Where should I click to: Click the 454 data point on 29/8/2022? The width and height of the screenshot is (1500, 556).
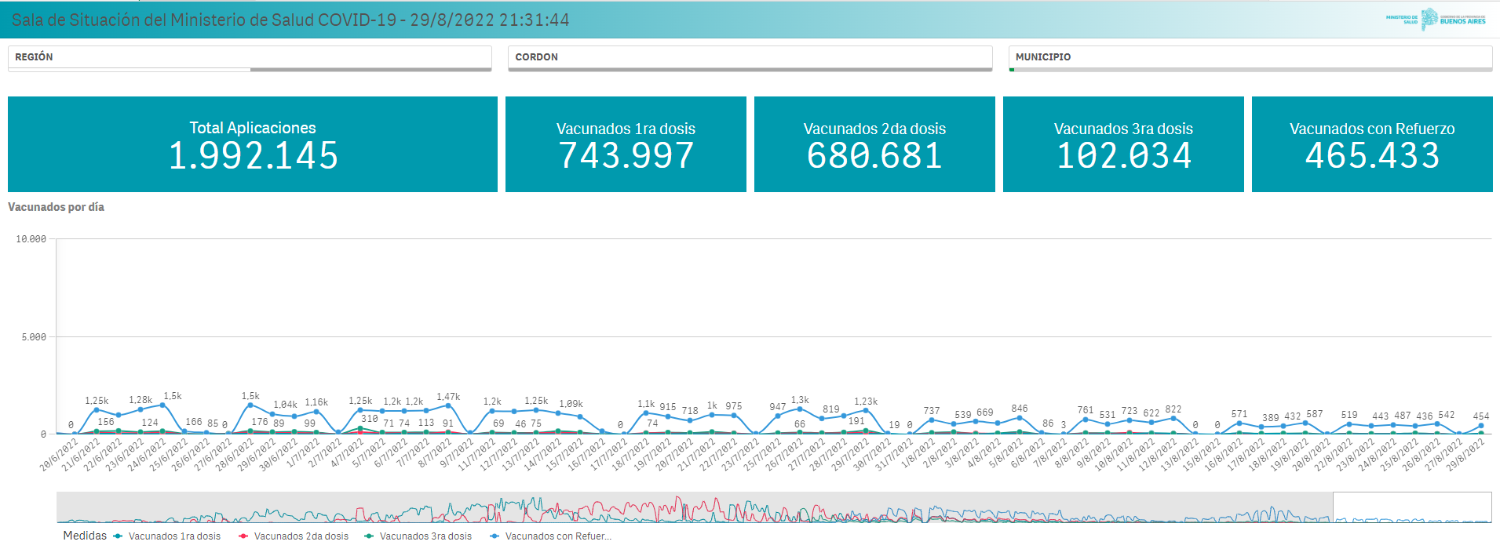(1482, 425)
